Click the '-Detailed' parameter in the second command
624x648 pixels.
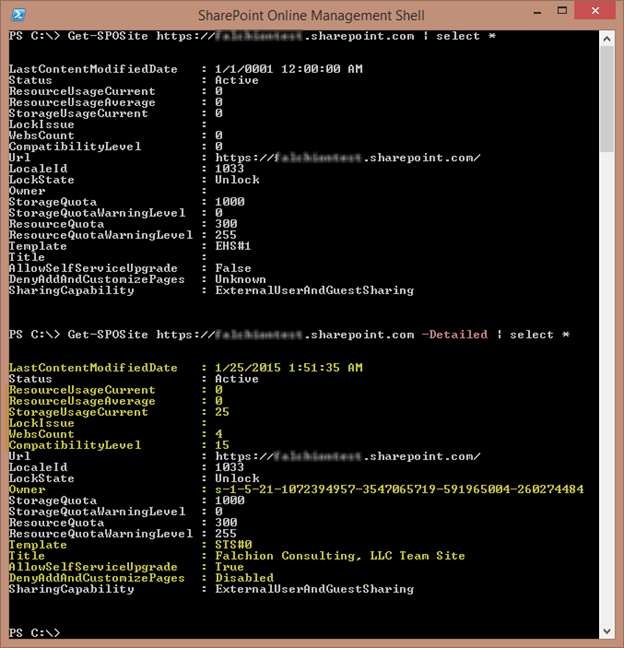[455, 334]
